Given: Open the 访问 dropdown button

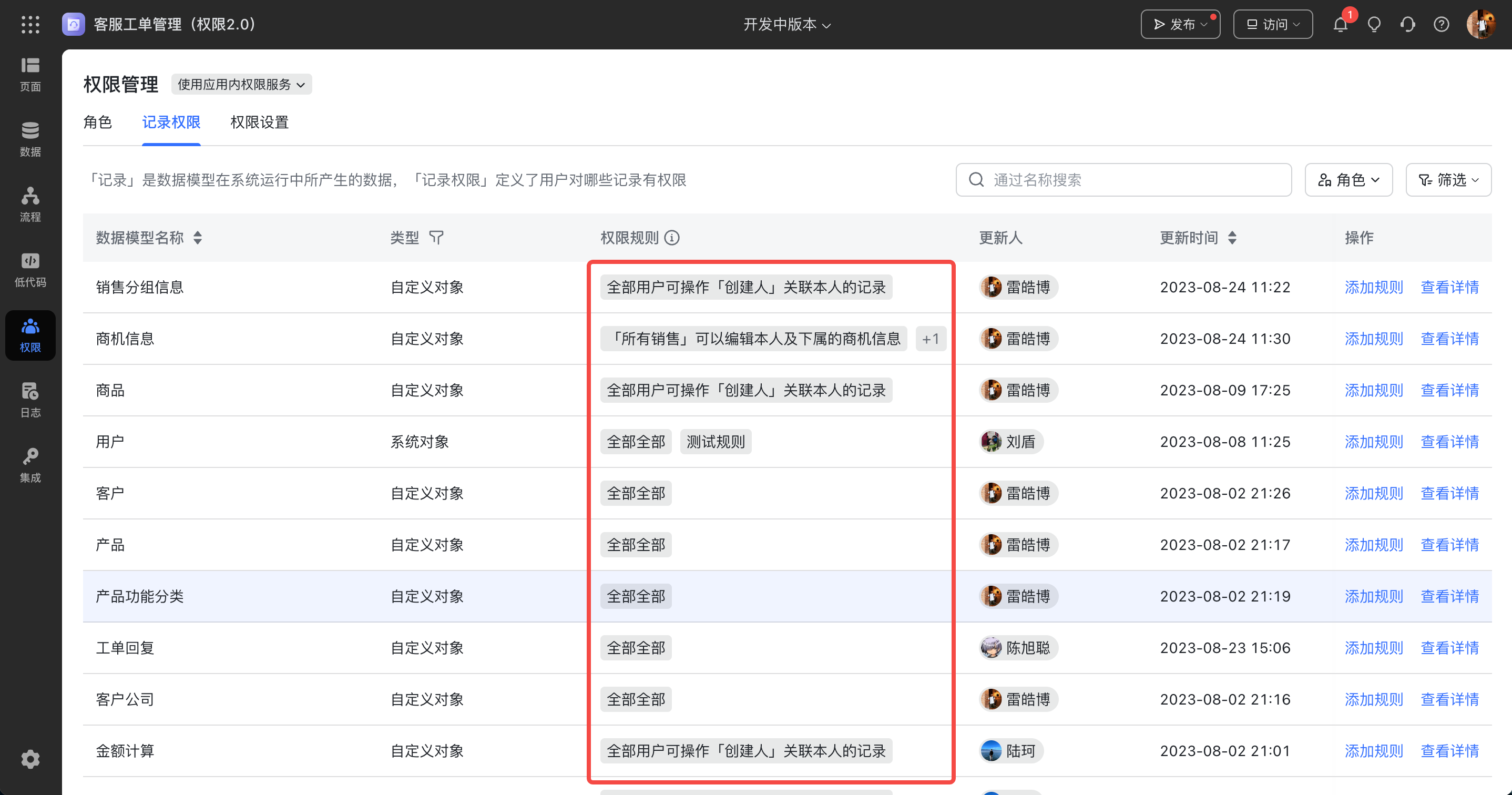Looking at the screenshot, I should [1273, 24].
